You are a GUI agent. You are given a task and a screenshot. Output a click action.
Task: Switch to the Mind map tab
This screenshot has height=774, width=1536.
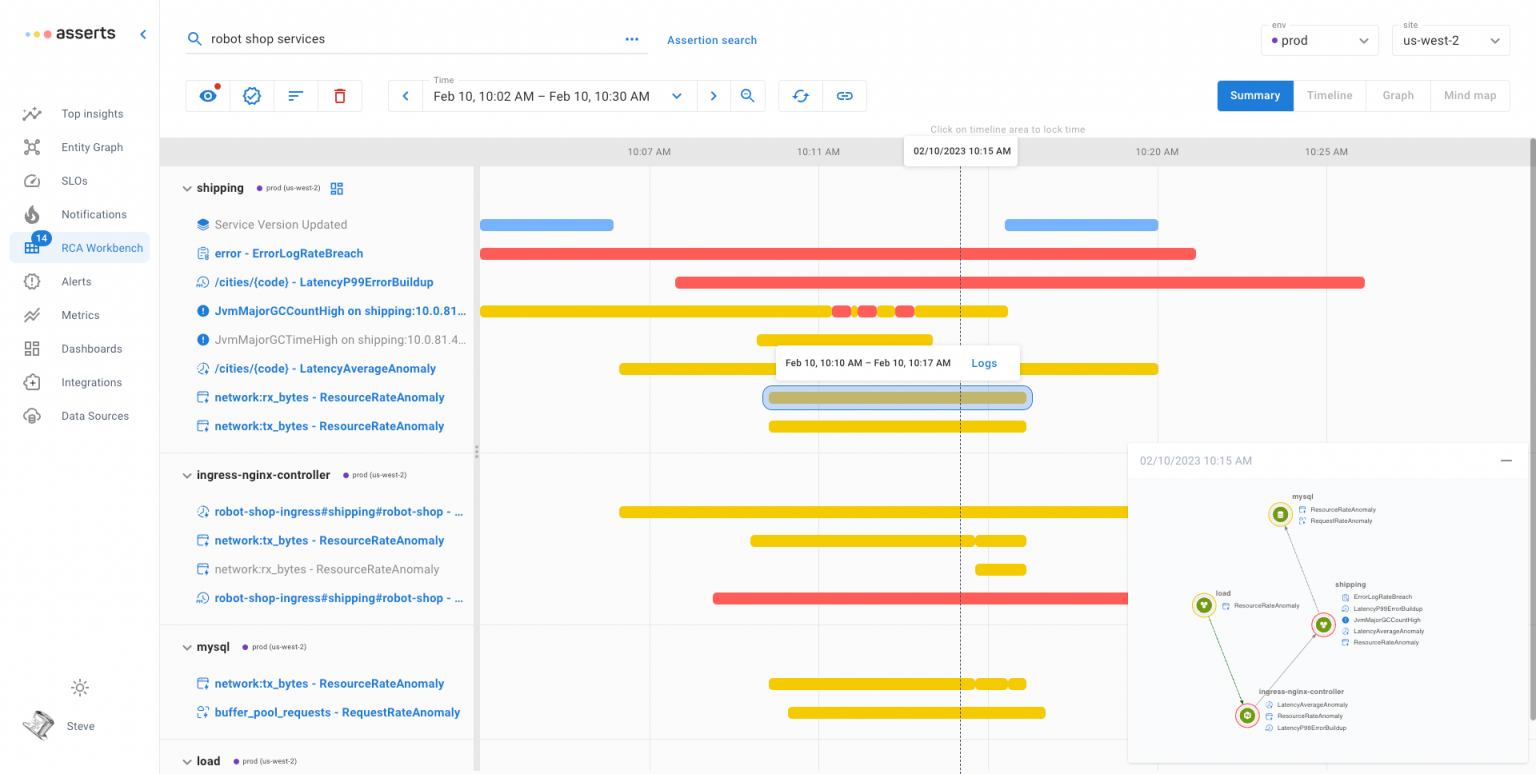[1470, 96]
